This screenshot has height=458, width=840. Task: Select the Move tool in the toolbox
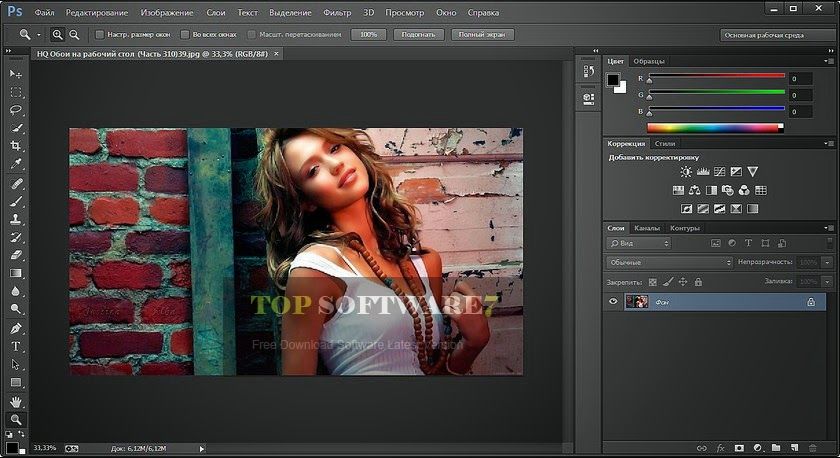click(x=15, y=74)
